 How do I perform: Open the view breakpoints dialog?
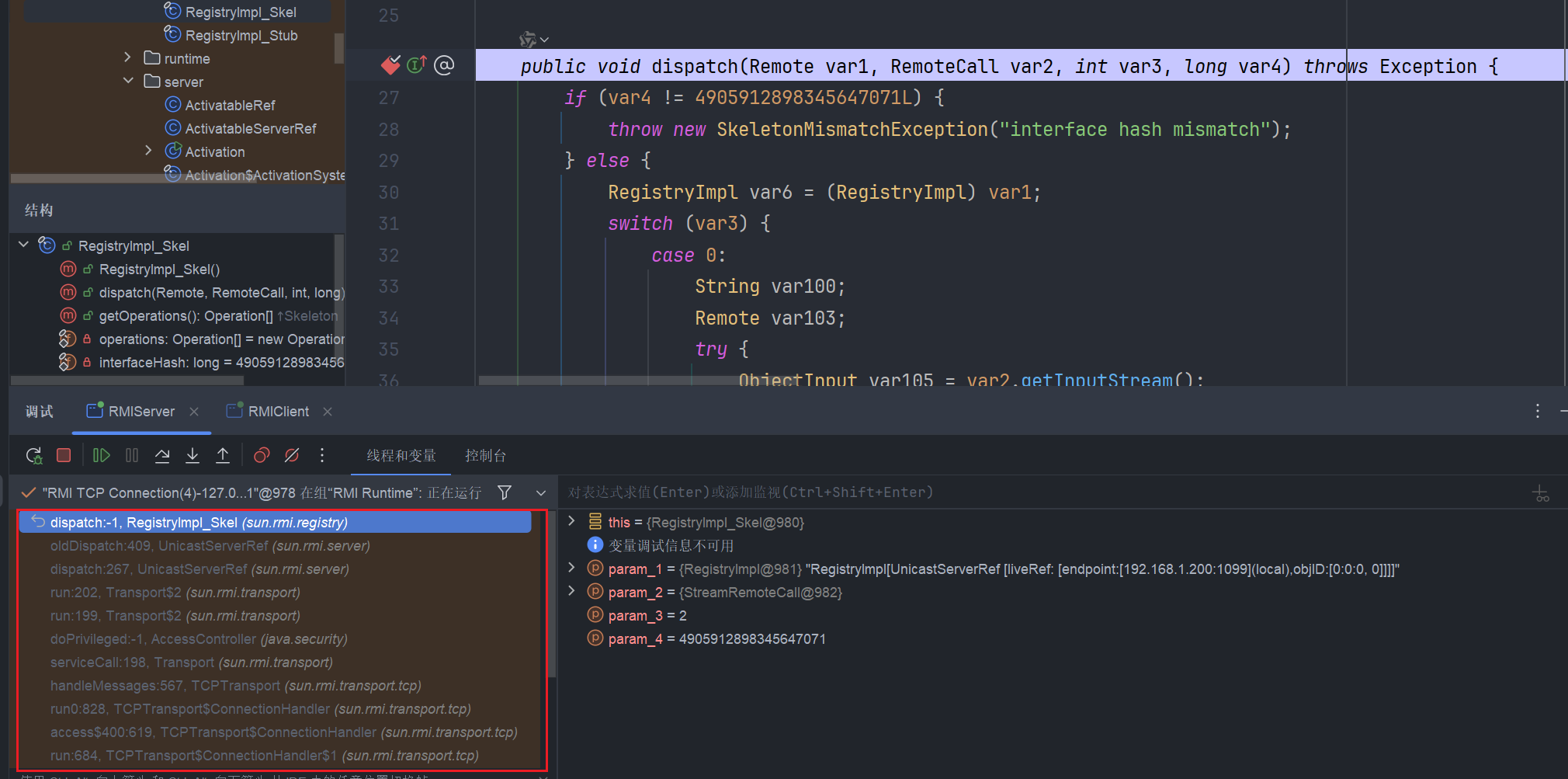point(262,456)
